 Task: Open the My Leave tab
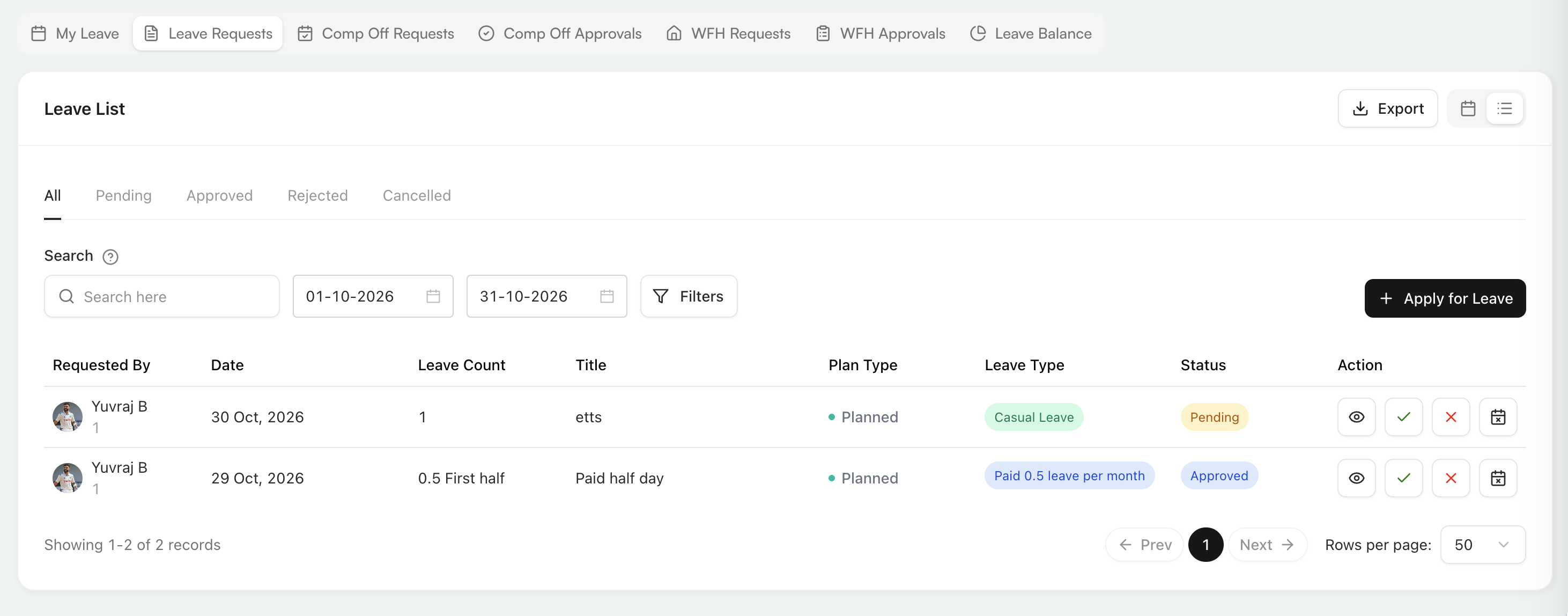pos(75,33)
